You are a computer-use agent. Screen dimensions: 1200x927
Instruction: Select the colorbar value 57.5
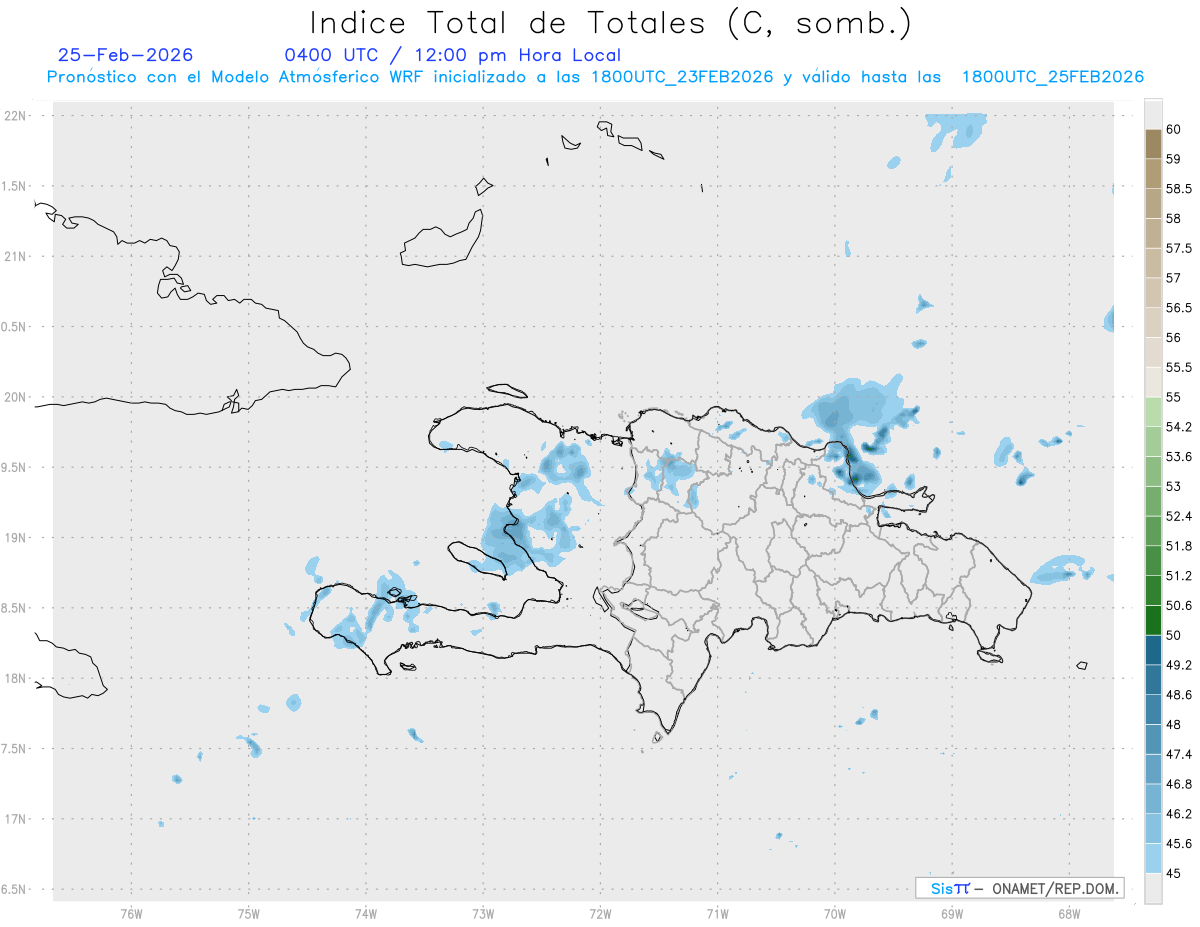(1179, 248)
